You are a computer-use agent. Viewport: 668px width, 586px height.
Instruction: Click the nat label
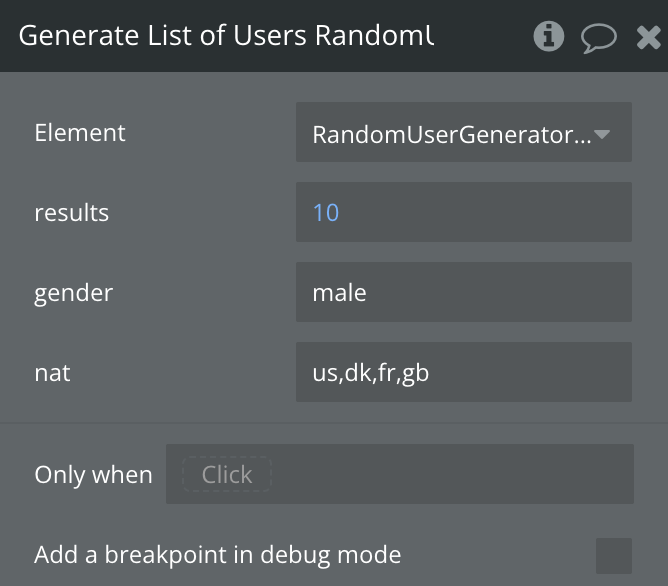click(53, 372)
